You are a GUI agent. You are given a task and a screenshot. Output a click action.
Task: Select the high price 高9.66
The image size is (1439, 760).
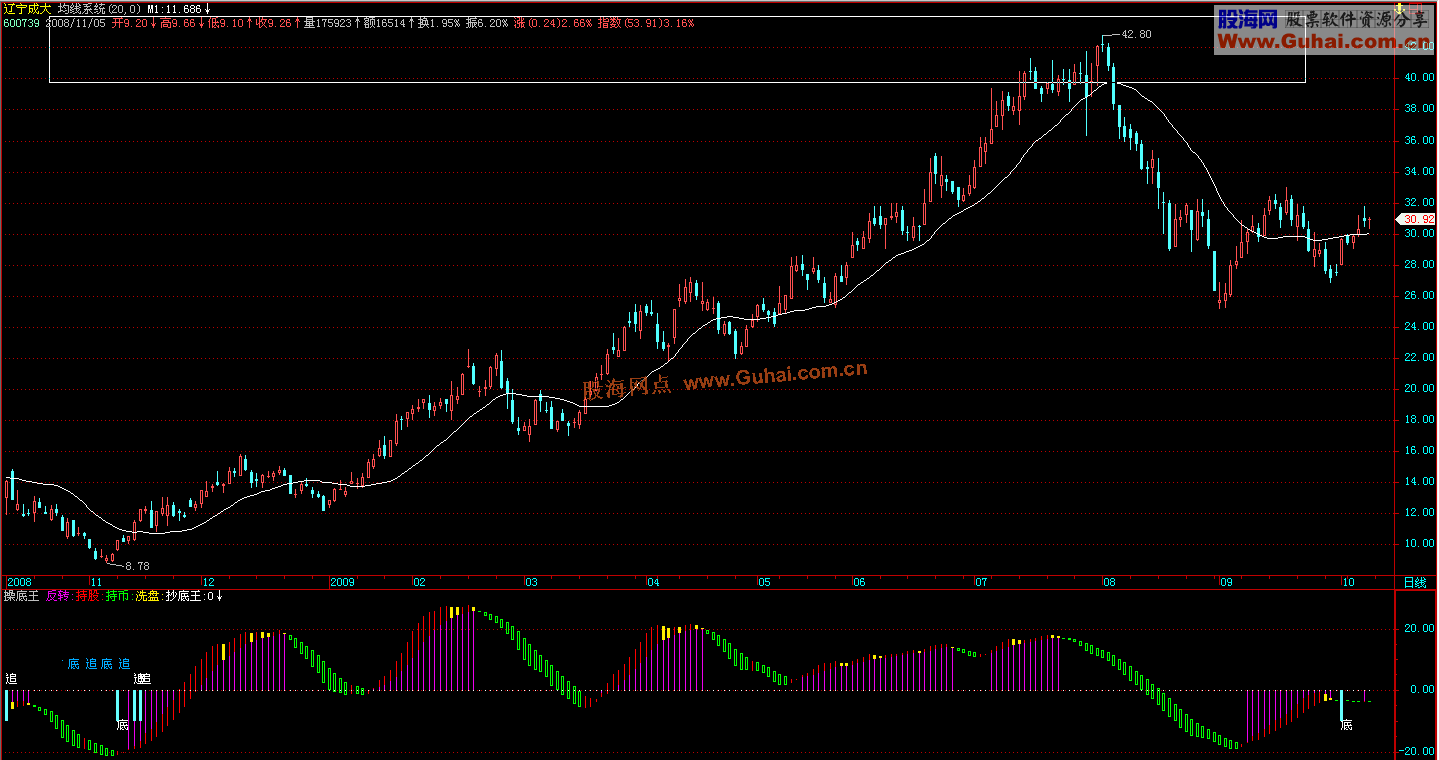[x=179, y=22]
